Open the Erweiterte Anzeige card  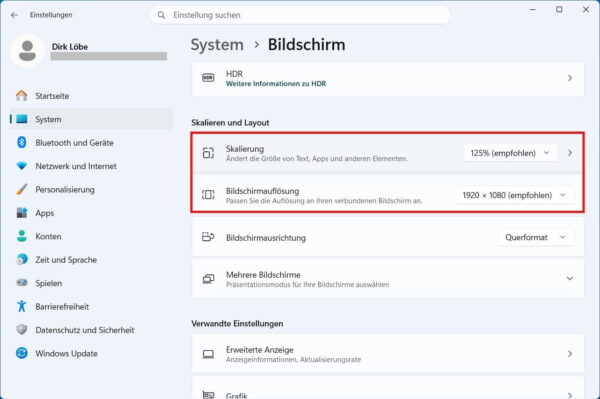[x=388, y=353]
